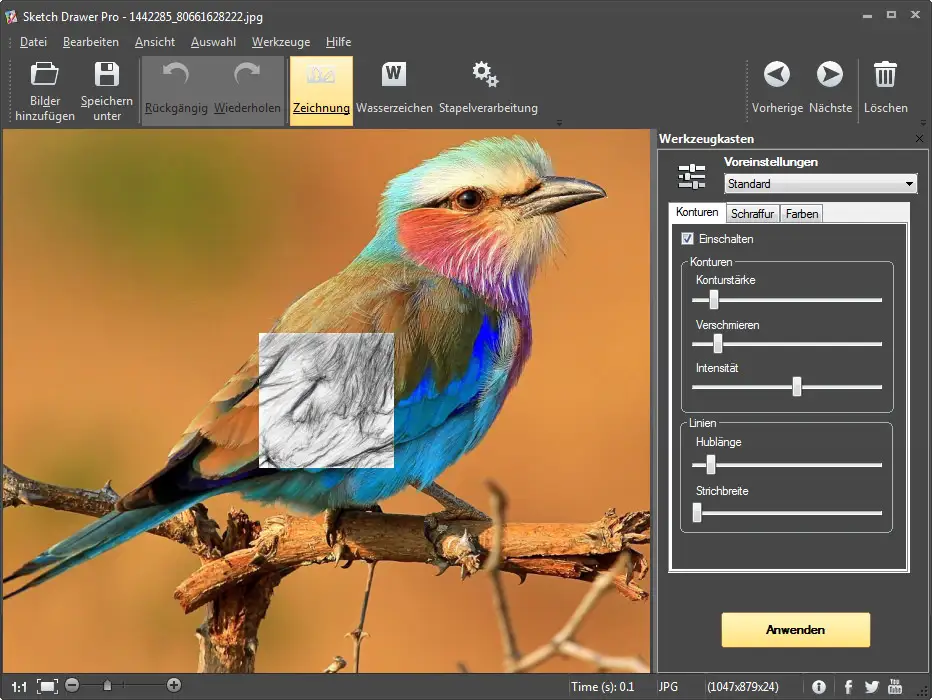This screenshot has width=932, height=700.
Task: Click the JPG format status text
Action: pyautogui.click(x=668, y=687)
